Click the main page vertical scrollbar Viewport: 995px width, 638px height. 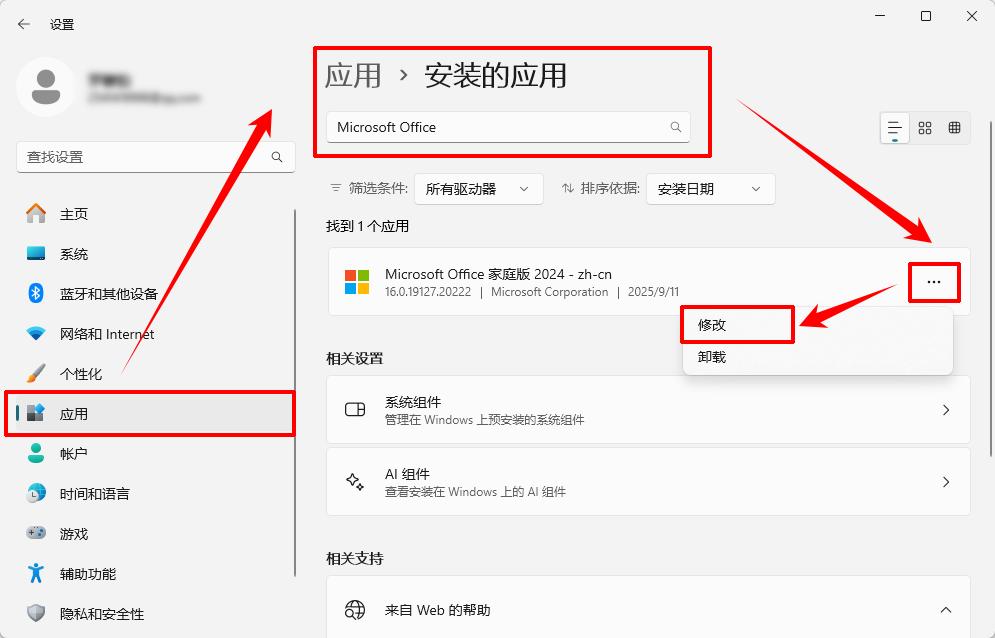pyautogui.click(x=991, y=288)
